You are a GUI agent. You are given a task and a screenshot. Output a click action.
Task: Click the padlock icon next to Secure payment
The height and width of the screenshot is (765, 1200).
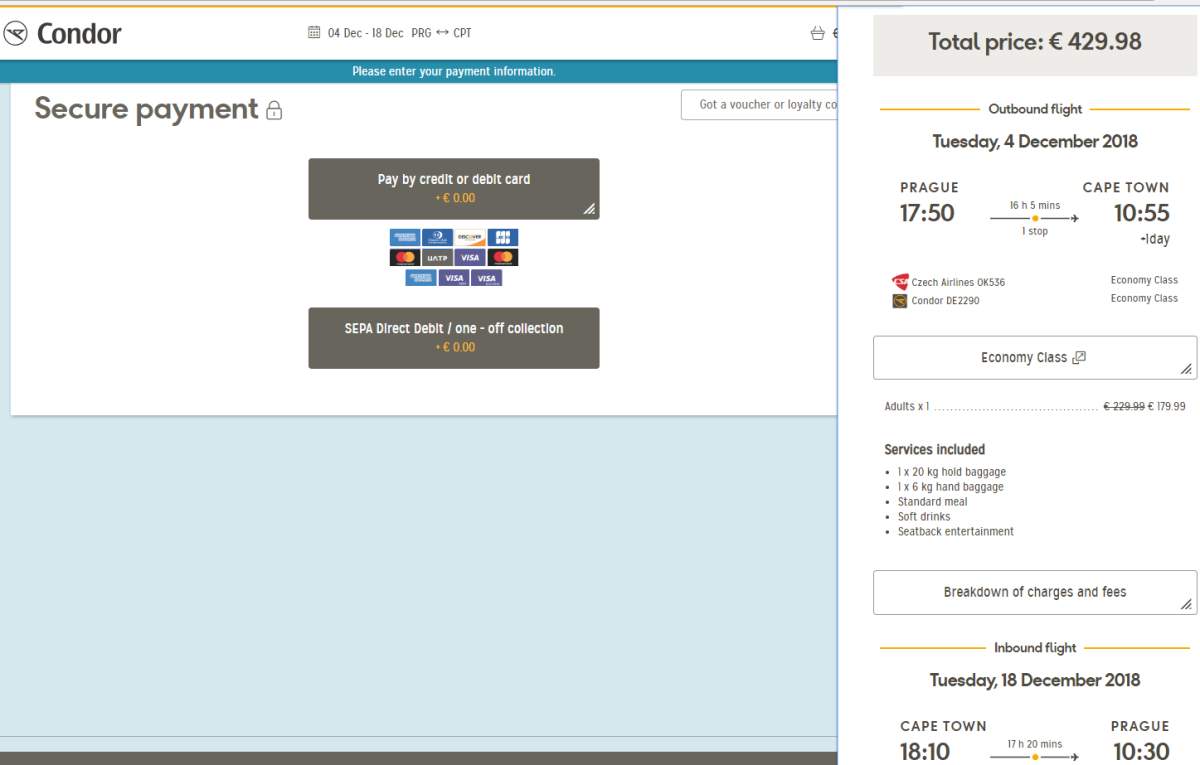click(274, 110)
